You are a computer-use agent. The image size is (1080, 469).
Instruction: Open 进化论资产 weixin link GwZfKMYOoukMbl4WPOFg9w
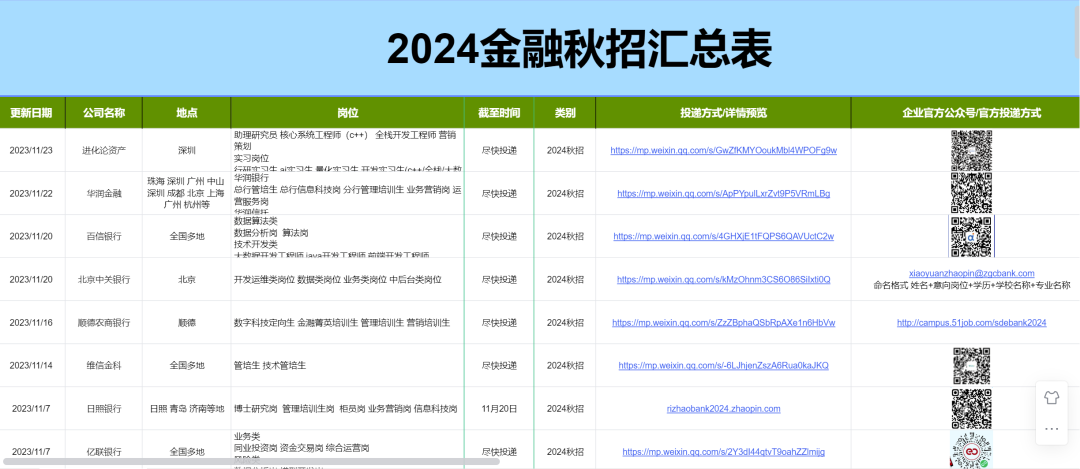723,150
